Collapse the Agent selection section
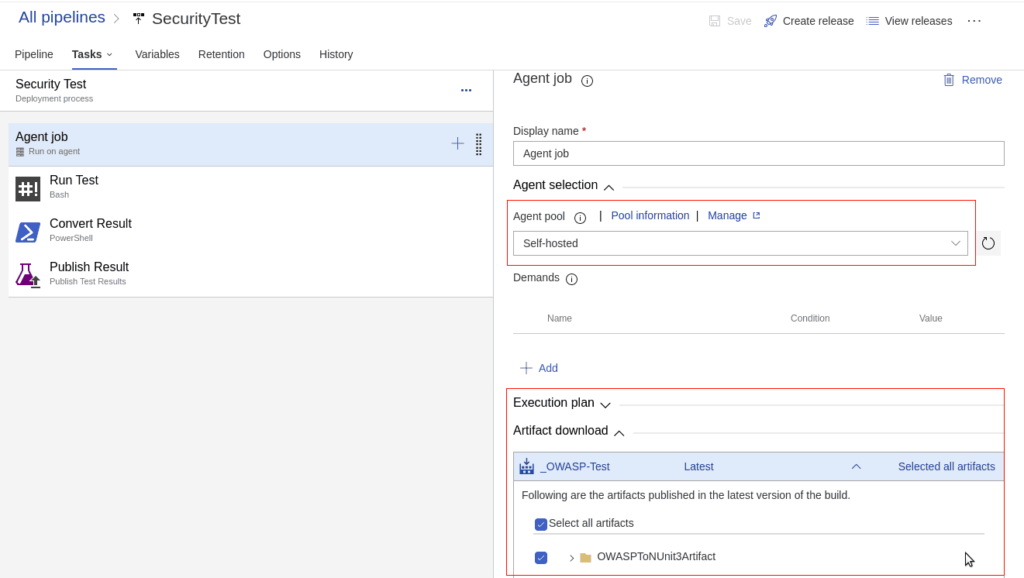 [609, 187]
